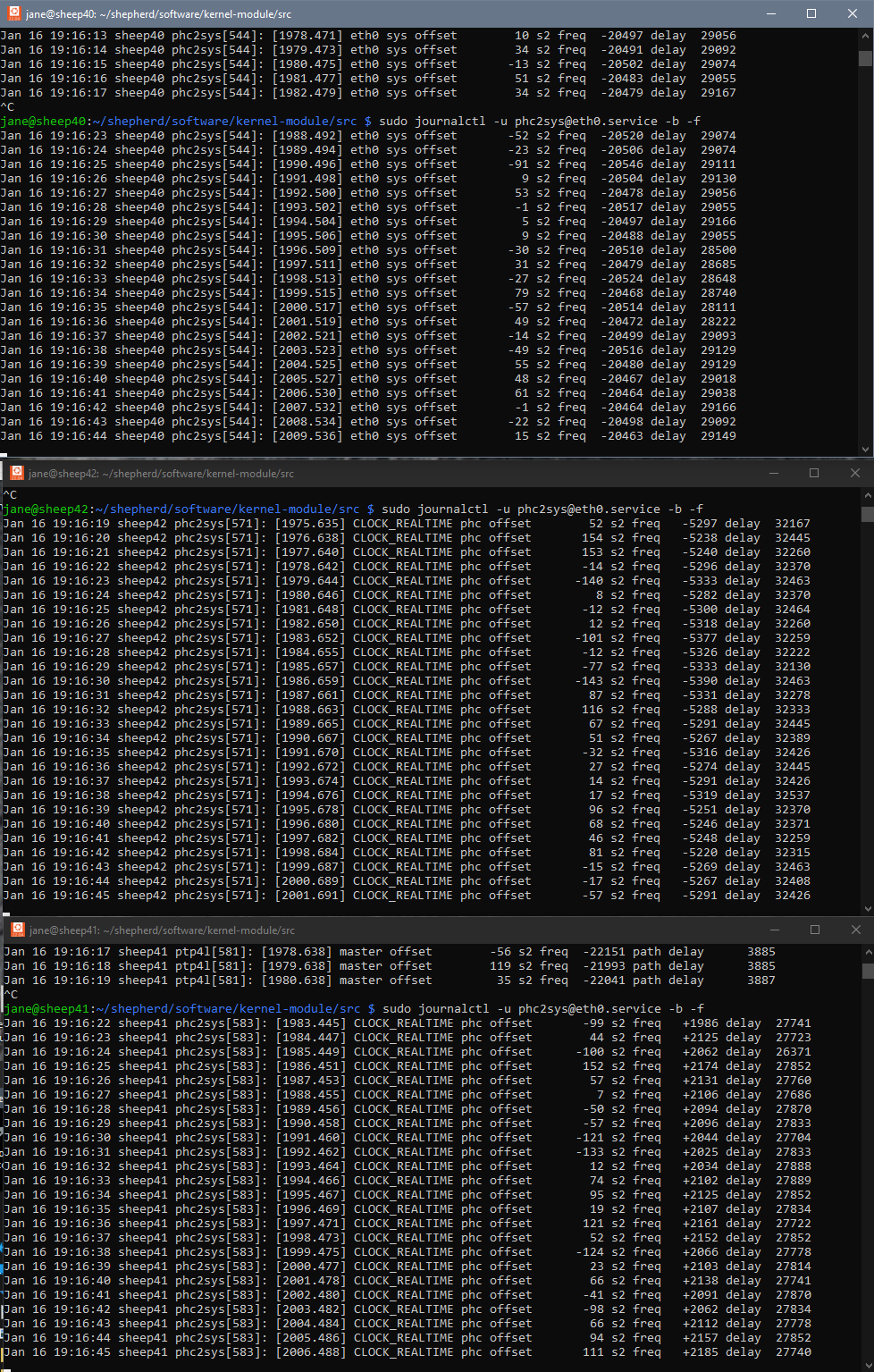Screen dimensions: 874x1372
Task: Close the jane@sheep41 terminal window
Action: click(856, 930)
